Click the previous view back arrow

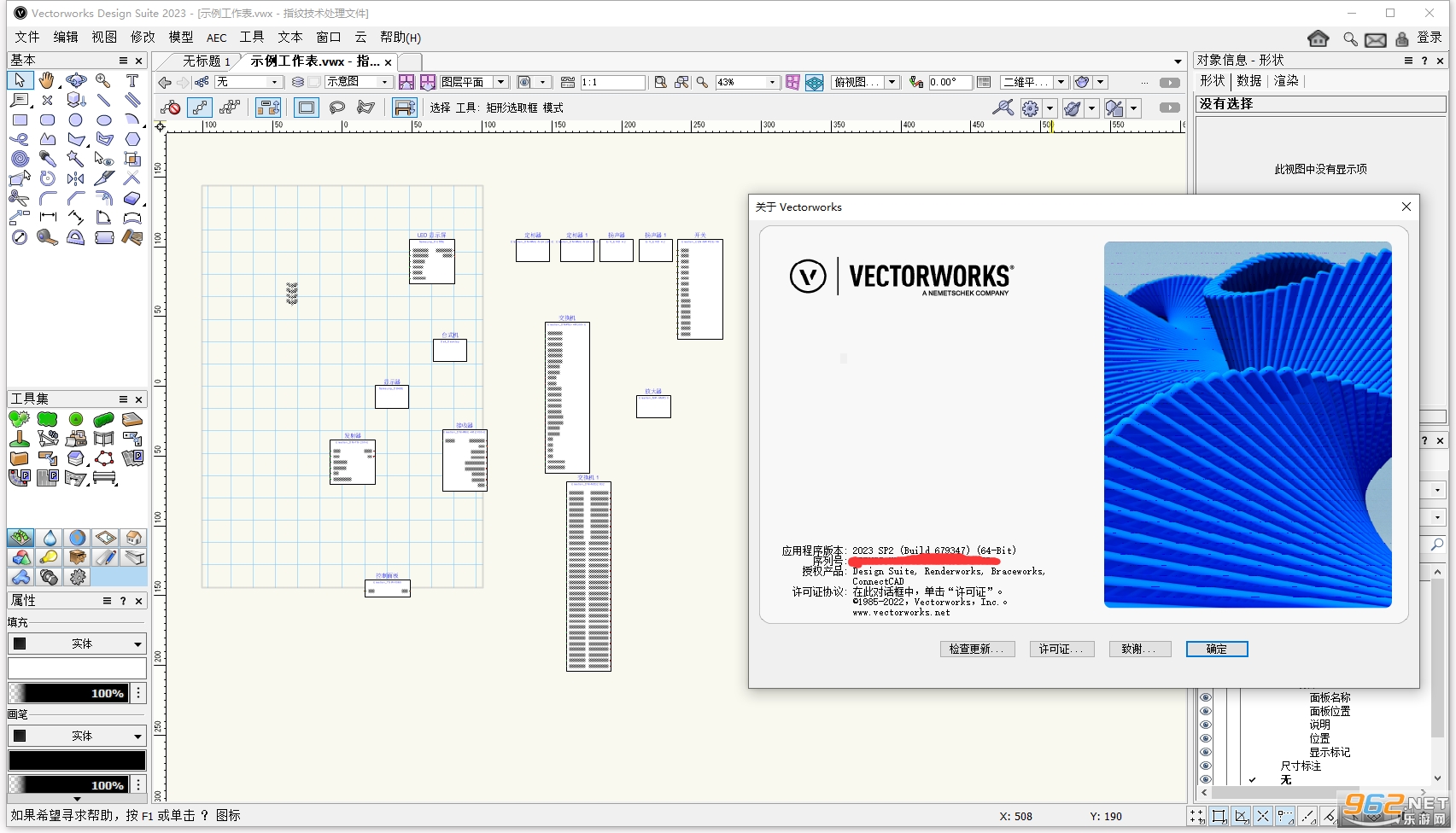(165, 82)
